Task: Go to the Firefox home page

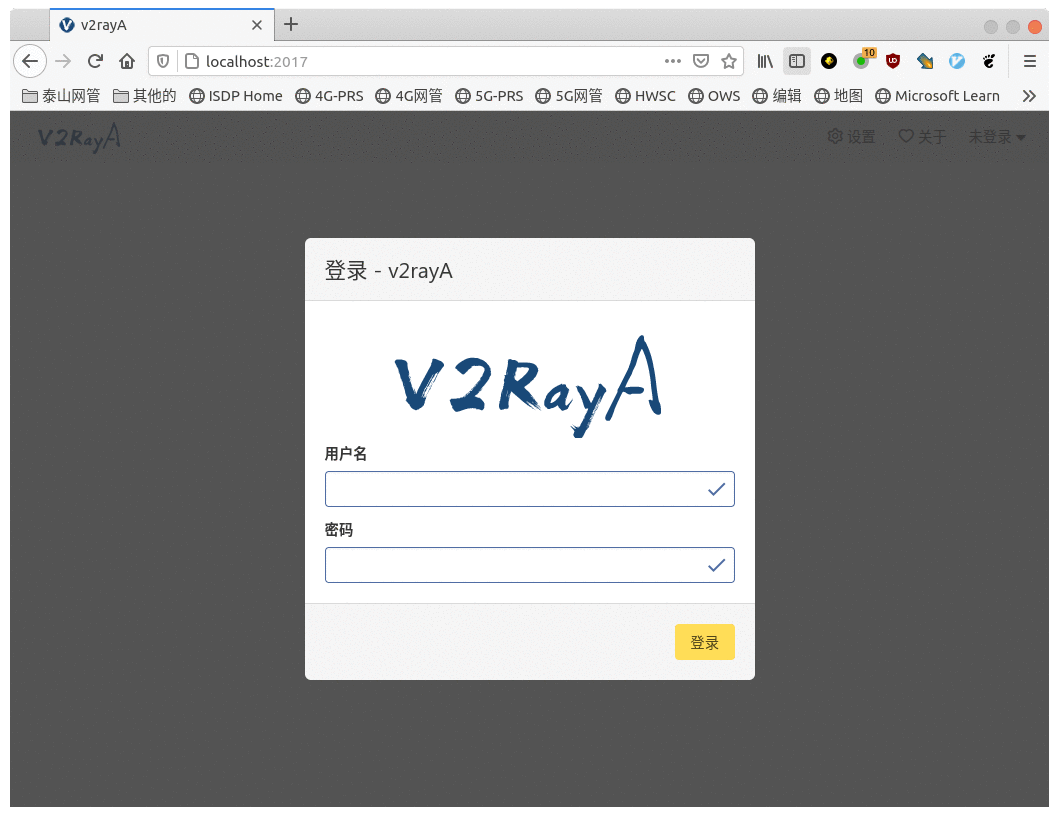Action: coord(127,61)
